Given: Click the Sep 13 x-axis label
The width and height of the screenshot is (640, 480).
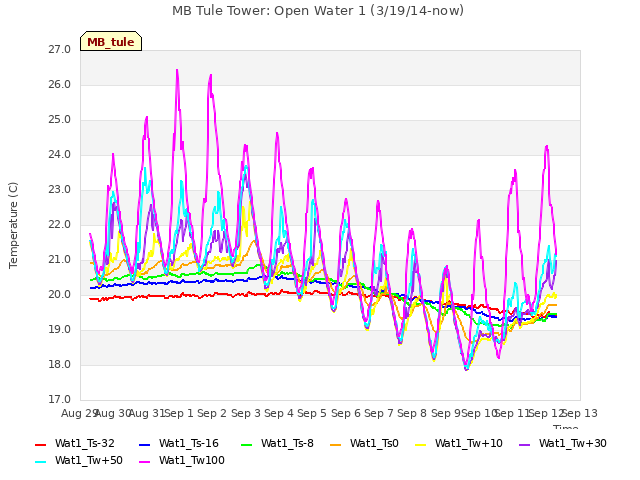Looking at the screenshot, I should click(580, 414).
